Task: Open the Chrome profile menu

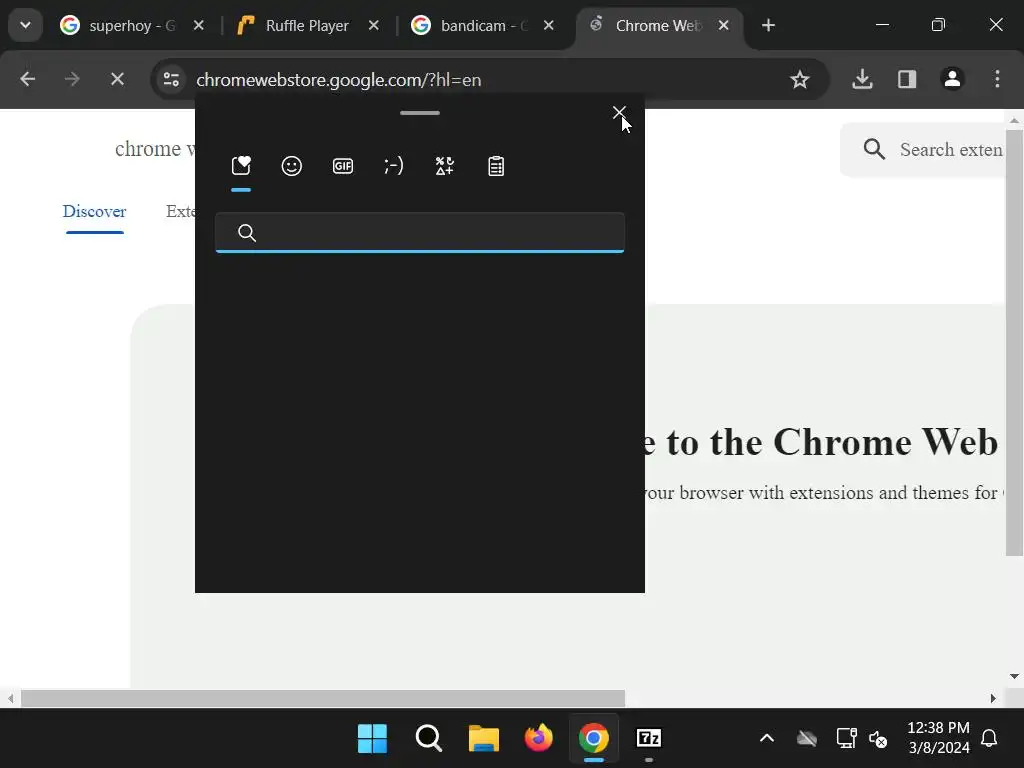Action: click(952, 80)
